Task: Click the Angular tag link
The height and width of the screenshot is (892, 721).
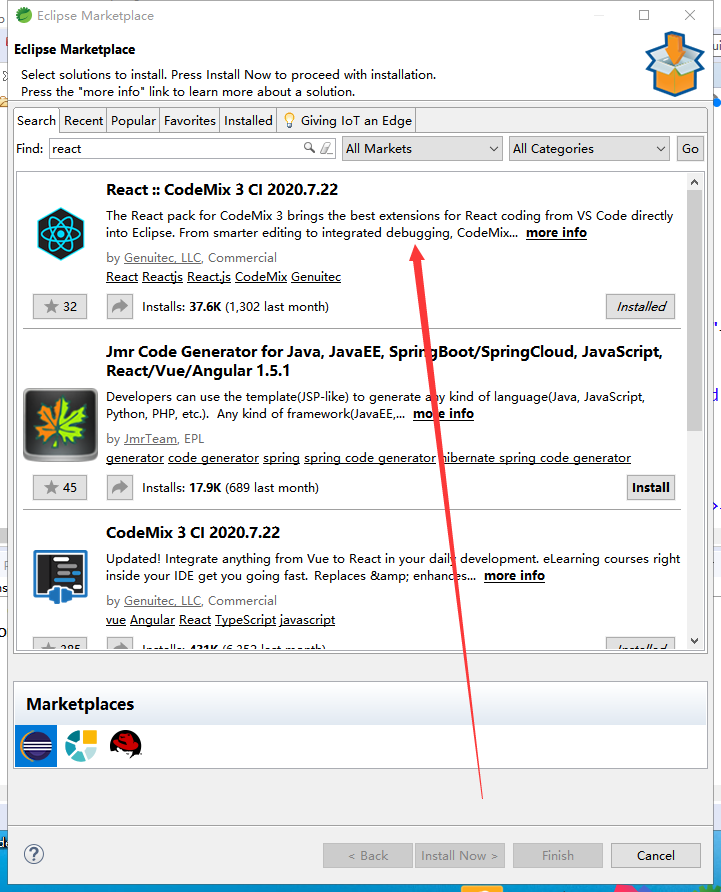Action: tap(153, 620)
